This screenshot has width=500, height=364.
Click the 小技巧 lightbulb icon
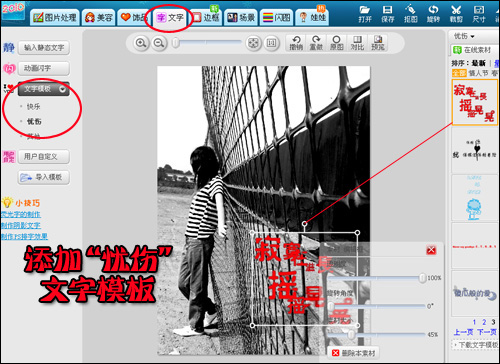[7, 202]
